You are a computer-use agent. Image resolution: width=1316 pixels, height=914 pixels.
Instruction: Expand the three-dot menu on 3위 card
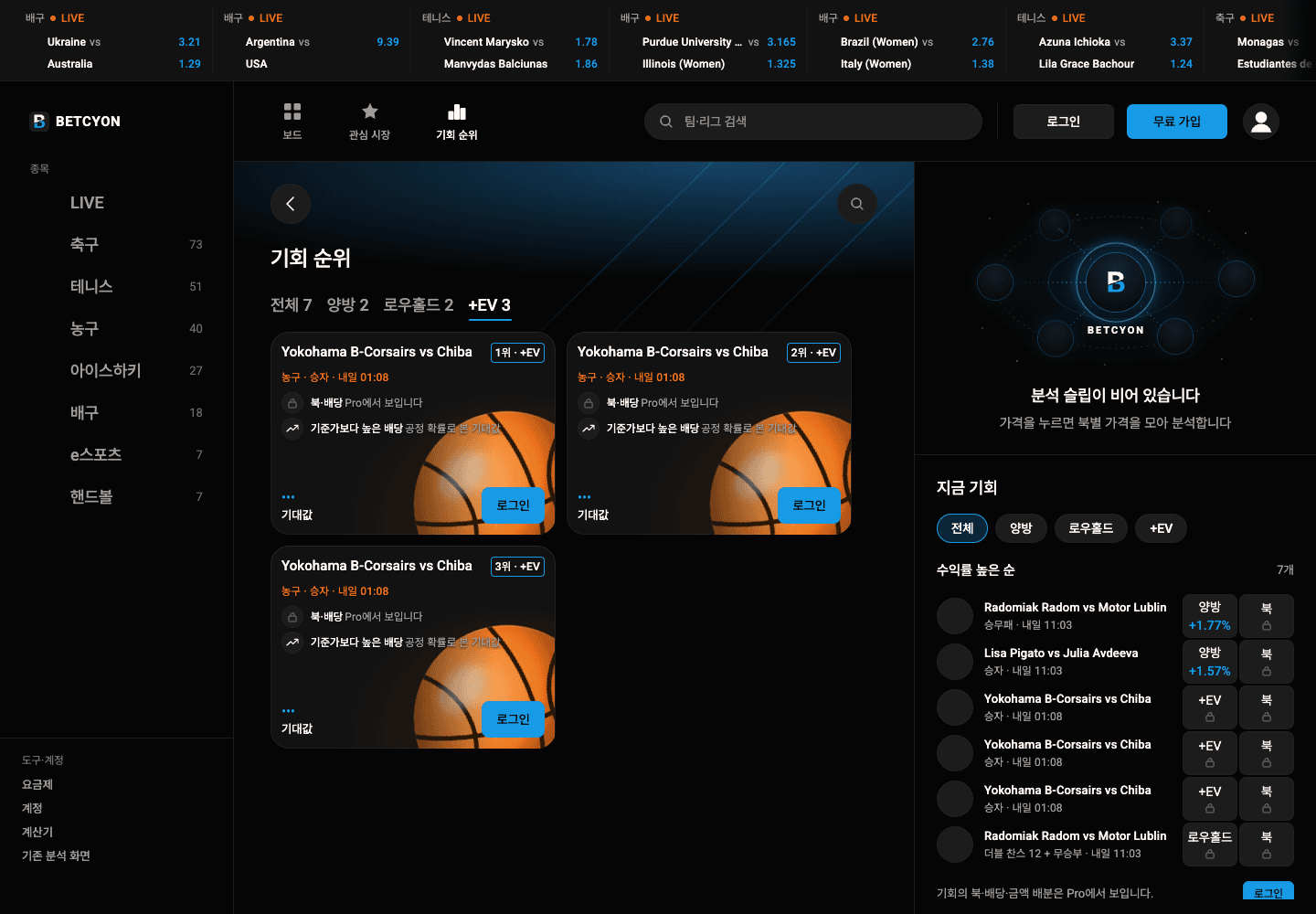[289, 711]
